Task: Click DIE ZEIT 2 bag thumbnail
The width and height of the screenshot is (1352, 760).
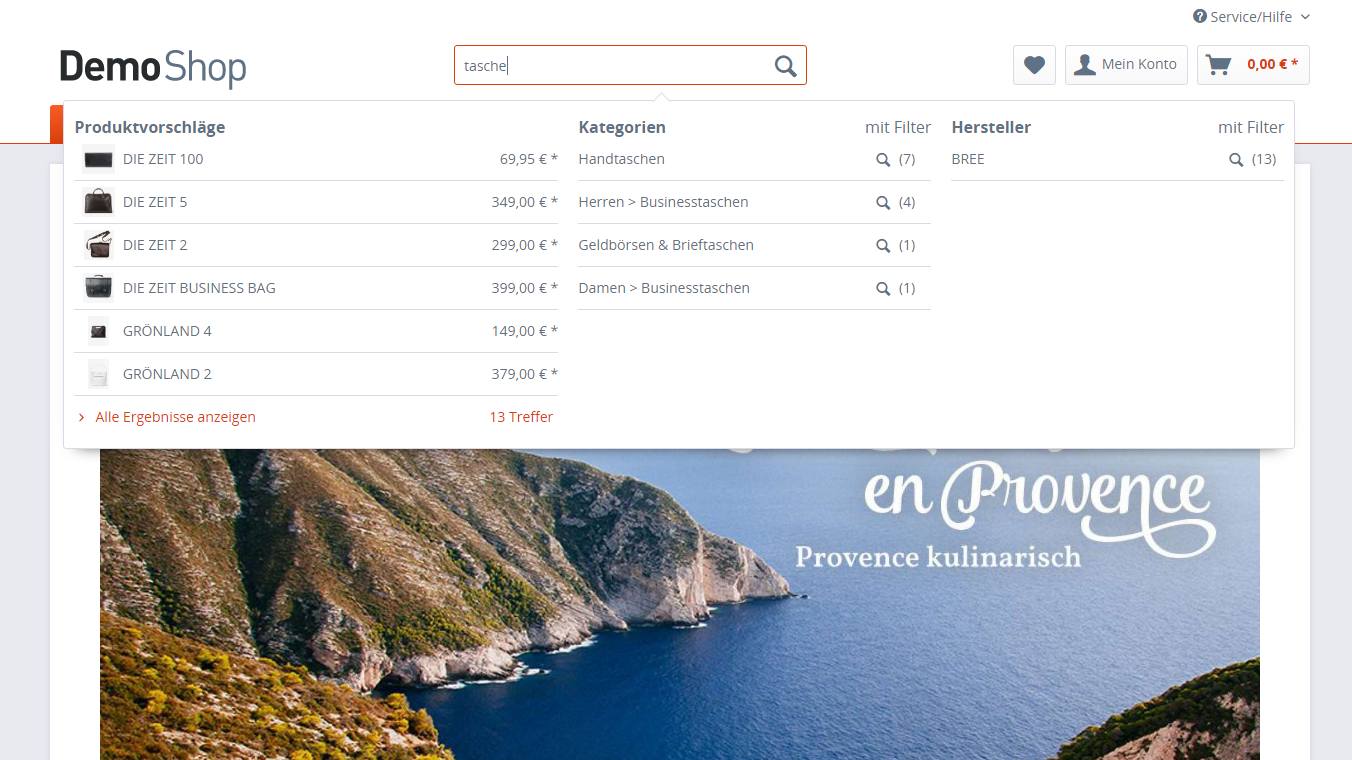Action: (98, 245)
